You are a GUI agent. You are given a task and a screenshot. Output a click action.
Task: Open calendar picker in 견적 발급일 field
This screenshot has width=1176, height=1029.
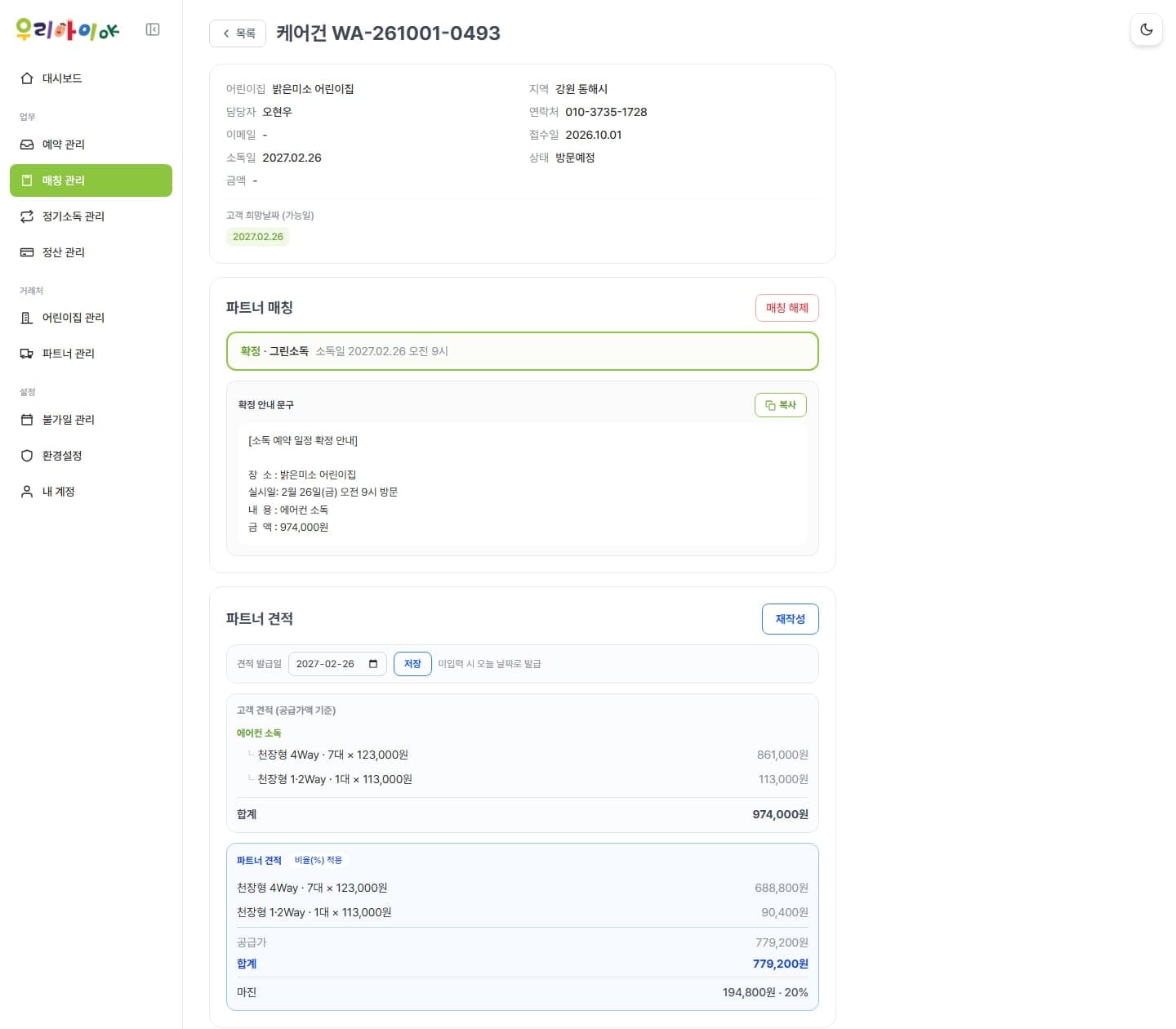pyautogui.click(x=373, y=664)
